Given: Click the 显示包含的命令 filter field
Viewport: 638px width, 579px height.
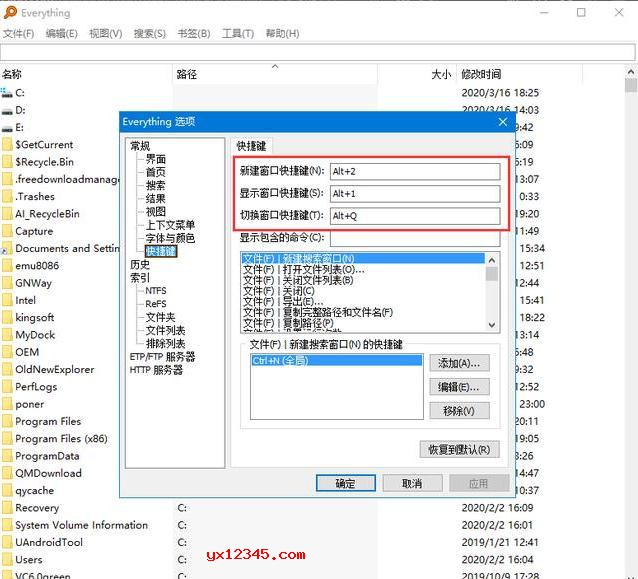Looking at the screenshot, I should click(x=415, y=238).
